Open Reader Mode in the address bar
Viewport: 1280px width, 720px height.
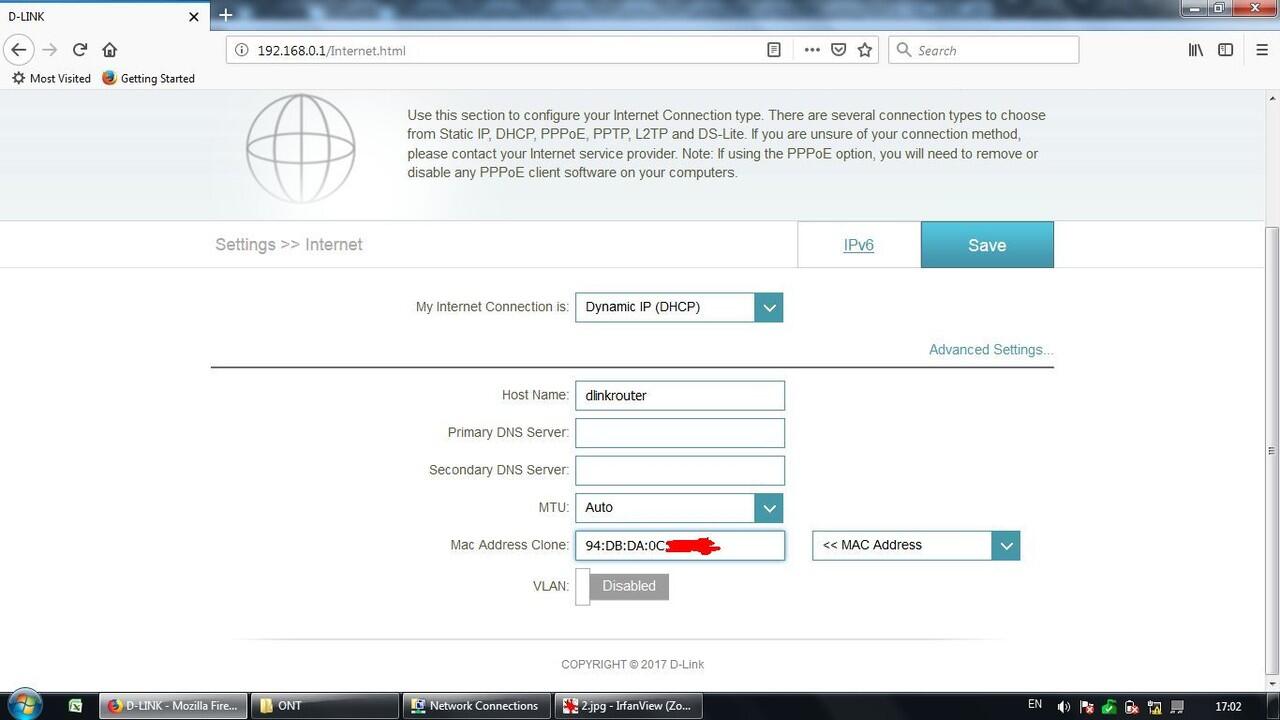coord(773,49)
